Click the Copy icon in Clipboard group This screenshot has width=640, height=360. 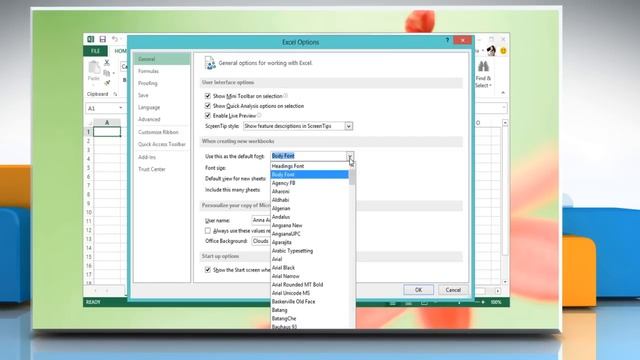click(107, 73)
